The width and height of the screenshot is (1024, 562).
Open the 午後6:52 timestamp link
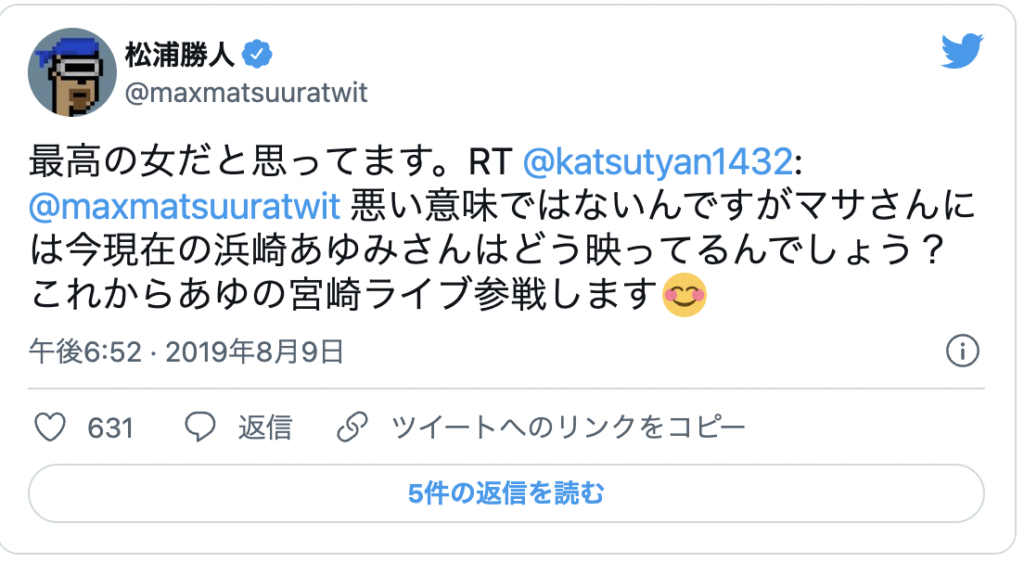[x=85, y=352]
